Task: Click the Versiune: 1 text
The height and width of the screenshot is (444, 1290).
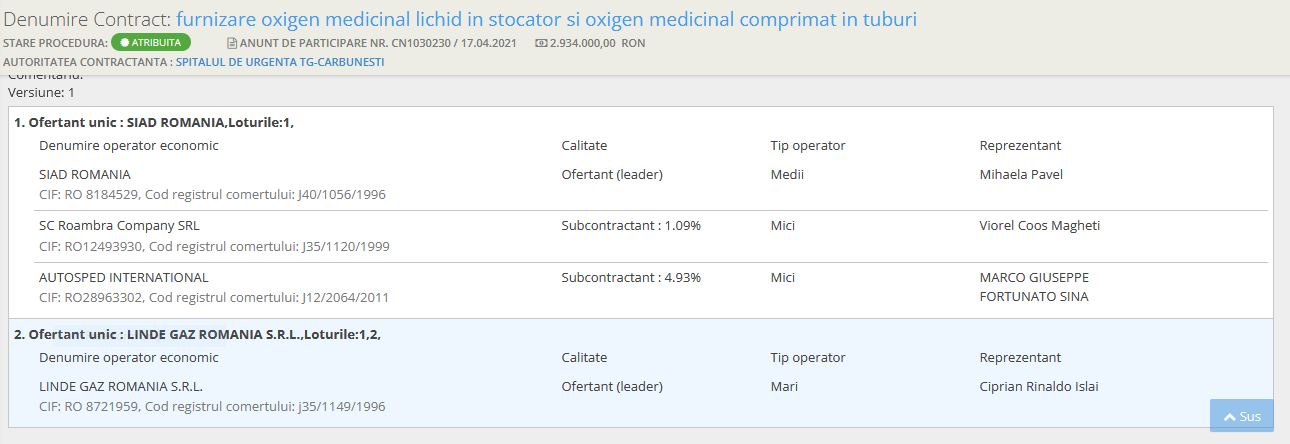Action: pos(41,92)
